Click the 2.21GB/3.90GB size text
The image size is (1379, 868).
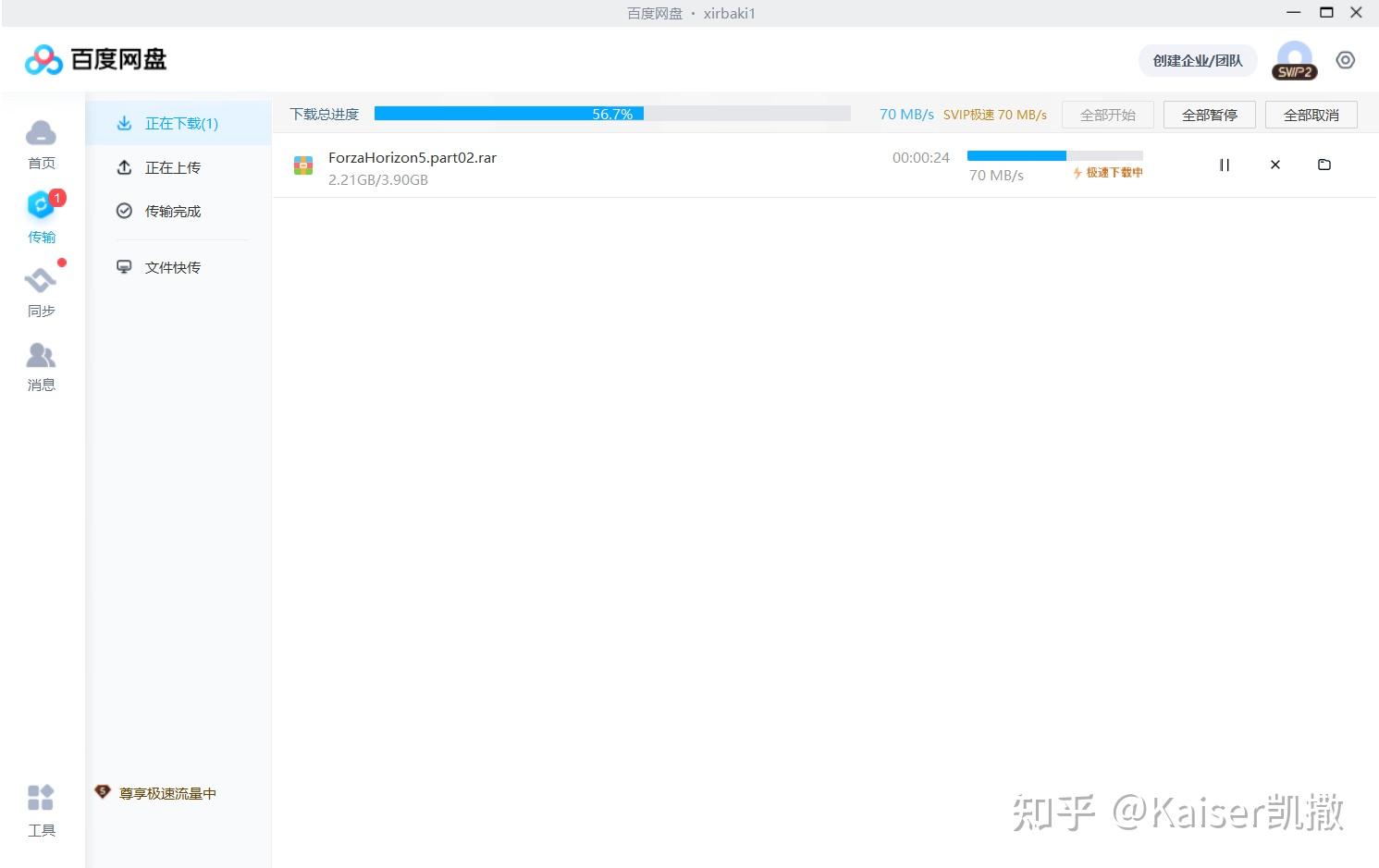point(378,180)
